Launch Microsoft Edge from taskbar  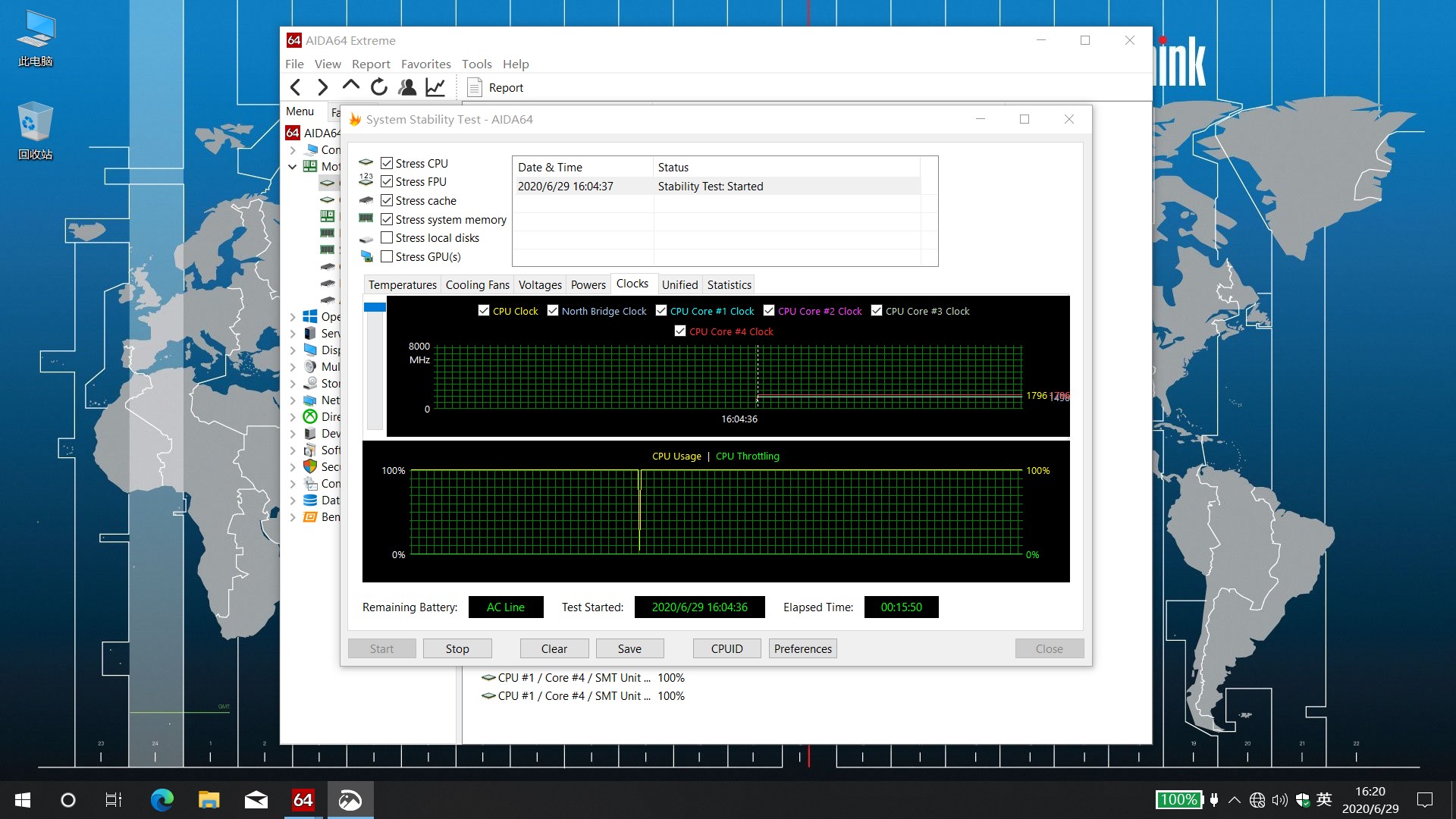(162, 800)
